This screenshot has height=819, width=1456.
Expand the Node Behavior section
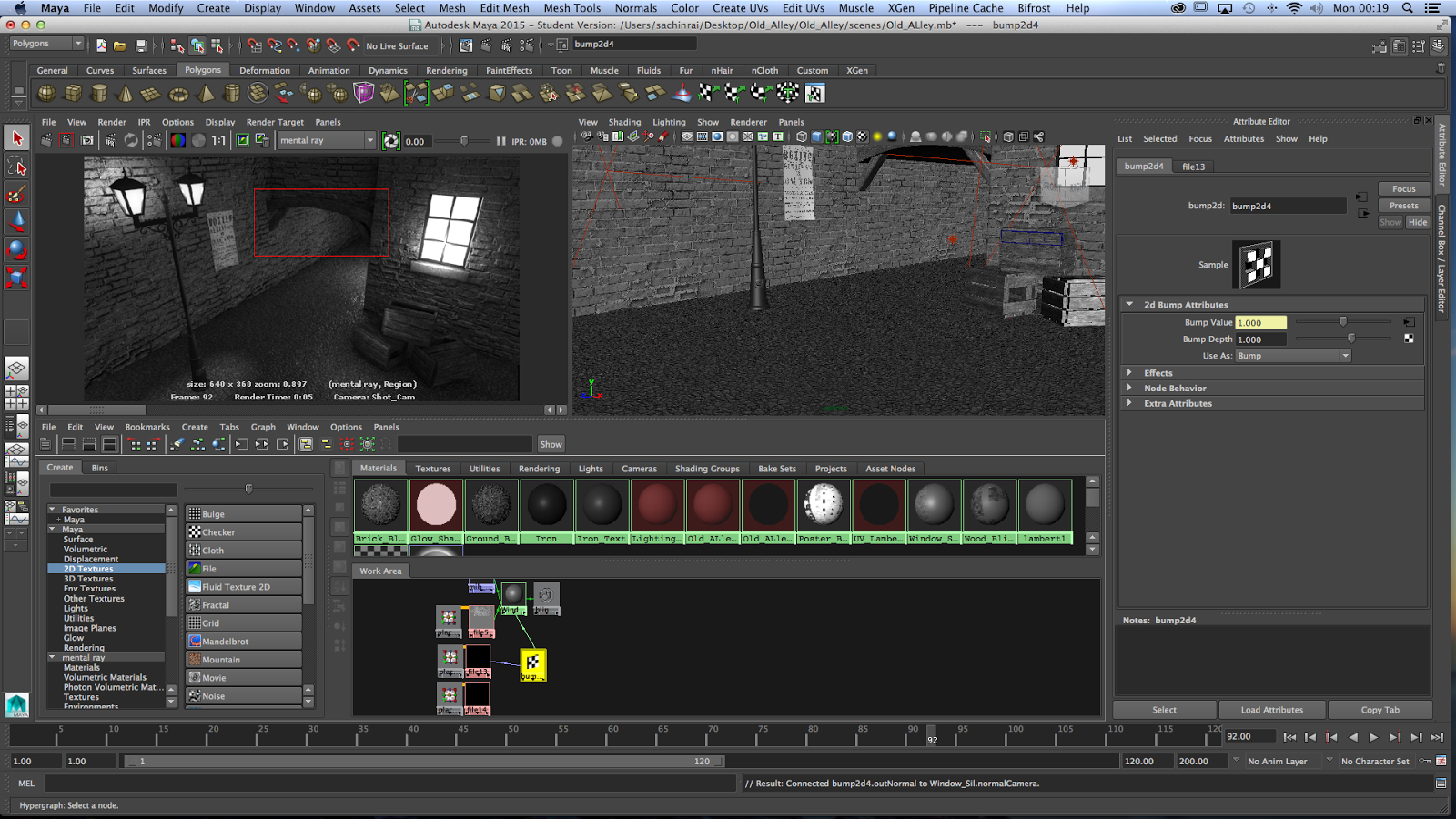click(x=1129, y=388)
